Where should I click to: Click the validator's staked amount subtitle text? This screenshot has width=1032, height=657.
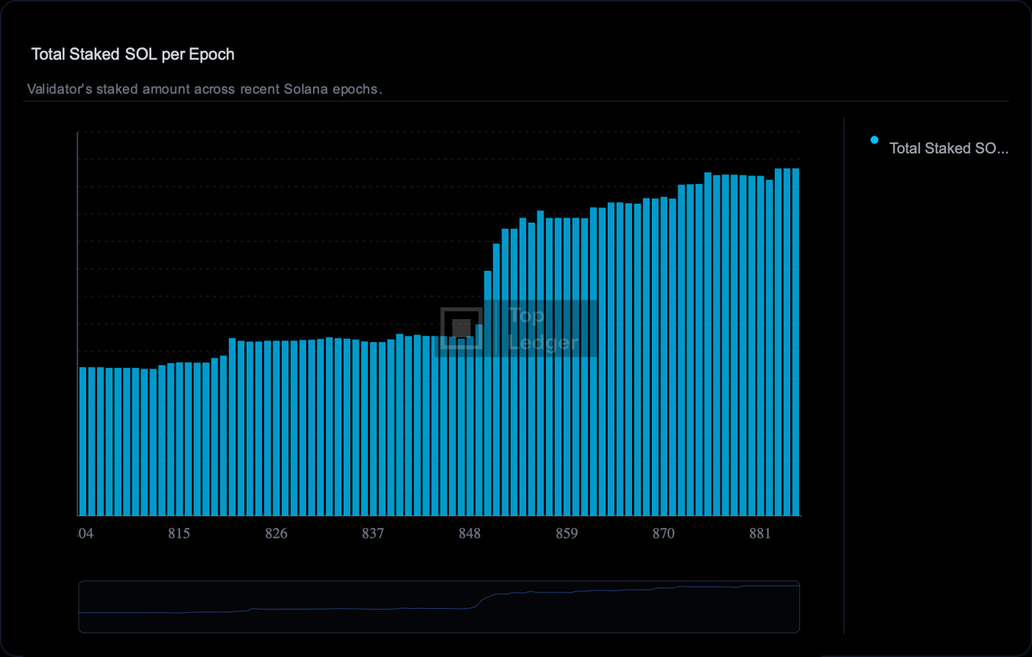coord(205,89)
